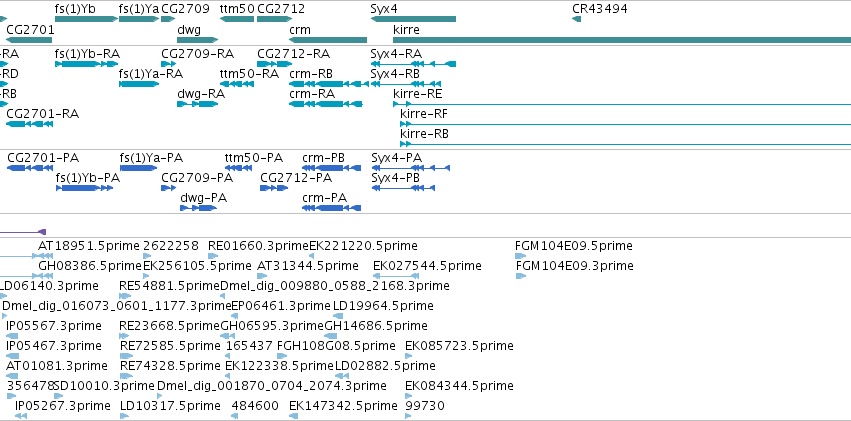This screenshot has height=421, width=851.
Task: Click the Syx4 gene feature bar
Action: click(x=413, y=19)
